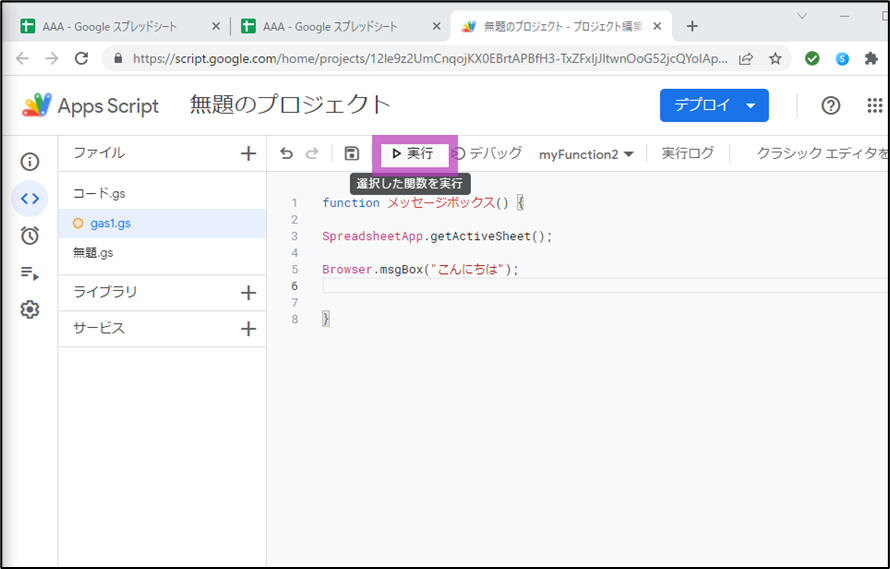Click the Browser.msgBox code line

[x=421, y=269]
